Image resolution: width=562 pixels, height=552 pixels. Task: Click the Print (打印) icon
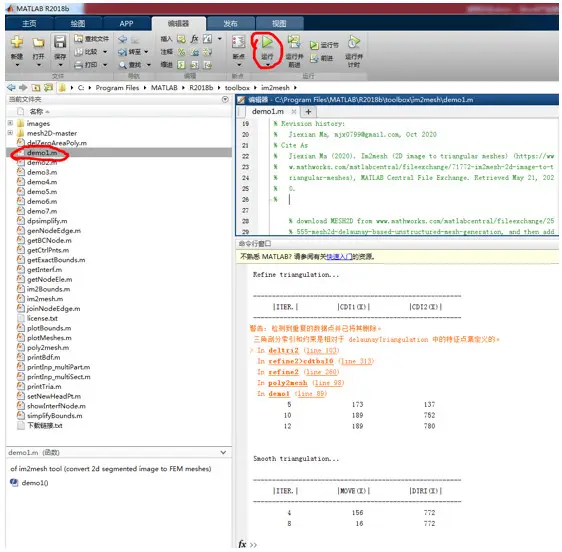pos(78,65)
